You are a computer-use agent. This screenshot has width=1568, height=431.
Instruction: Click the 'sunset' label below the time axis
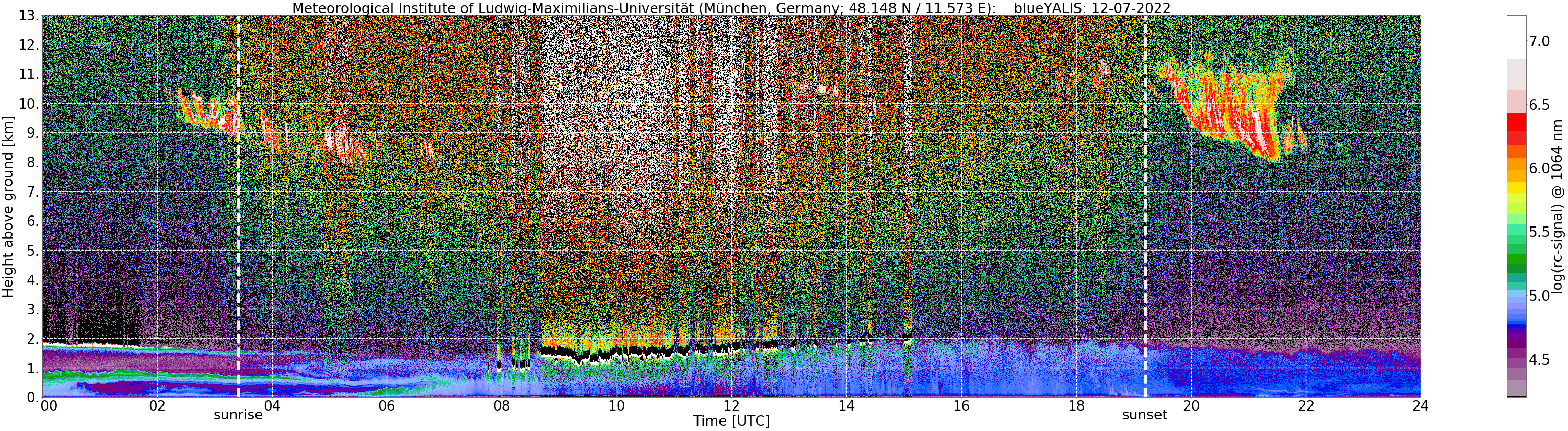[1145, 415]
